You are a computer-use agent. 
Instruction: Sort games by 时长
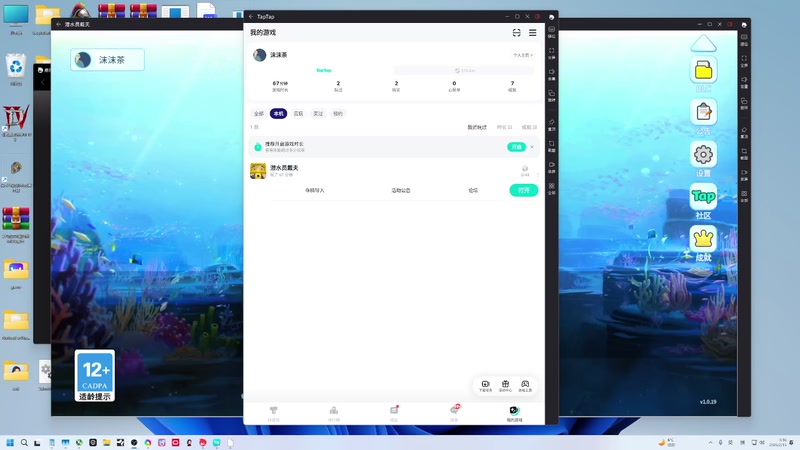coord(504,127)
